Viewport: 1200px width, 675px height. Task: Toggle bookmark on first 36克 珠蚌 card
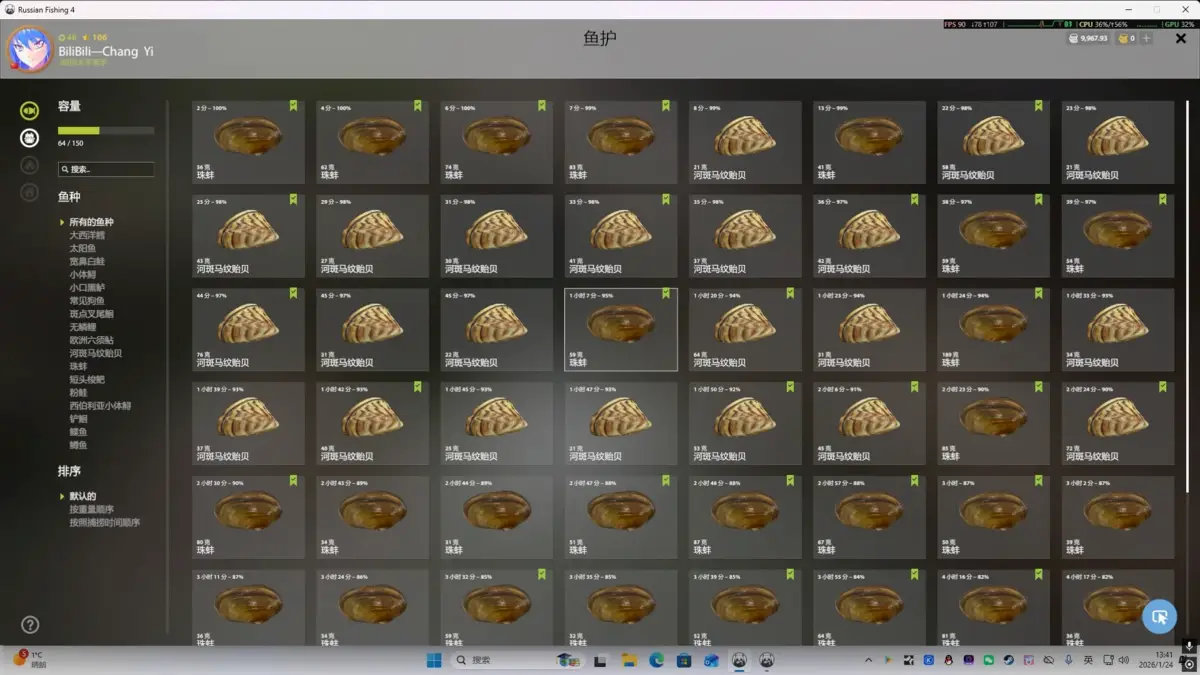[293, 105]
